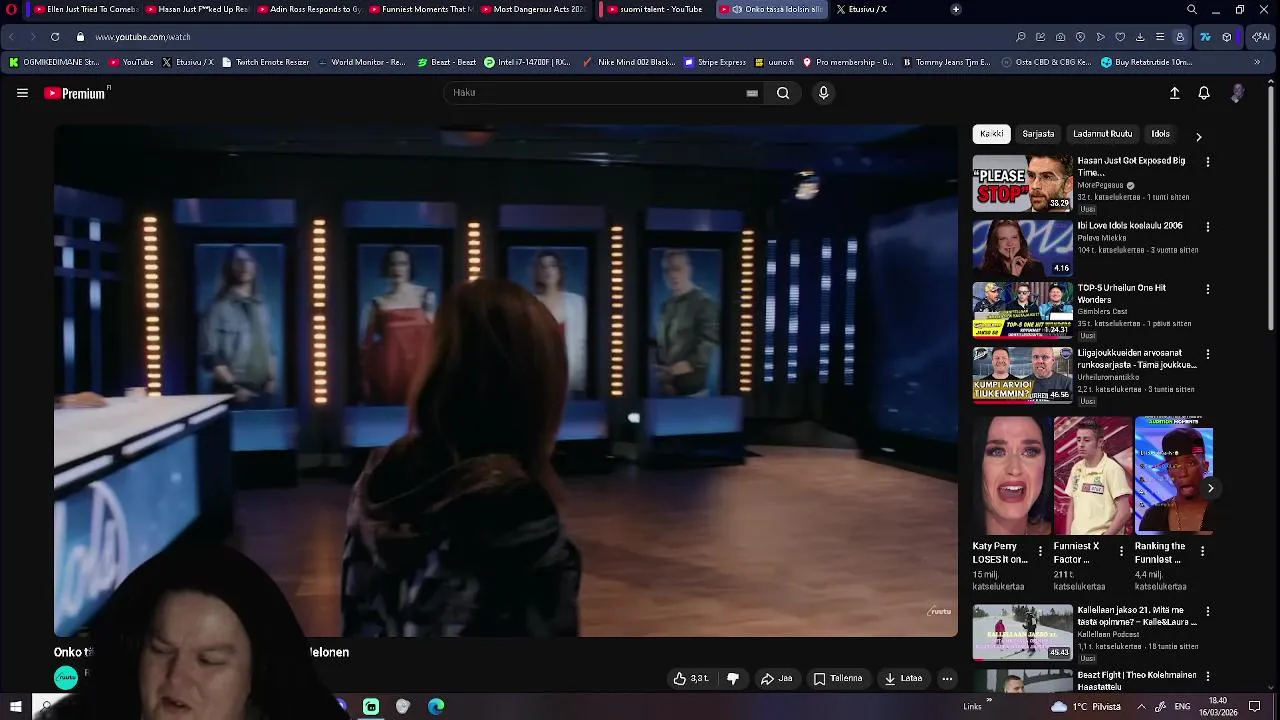This screenshot has width=1280, height=720.
Task: Reload the current page
Action: point(54,37)
